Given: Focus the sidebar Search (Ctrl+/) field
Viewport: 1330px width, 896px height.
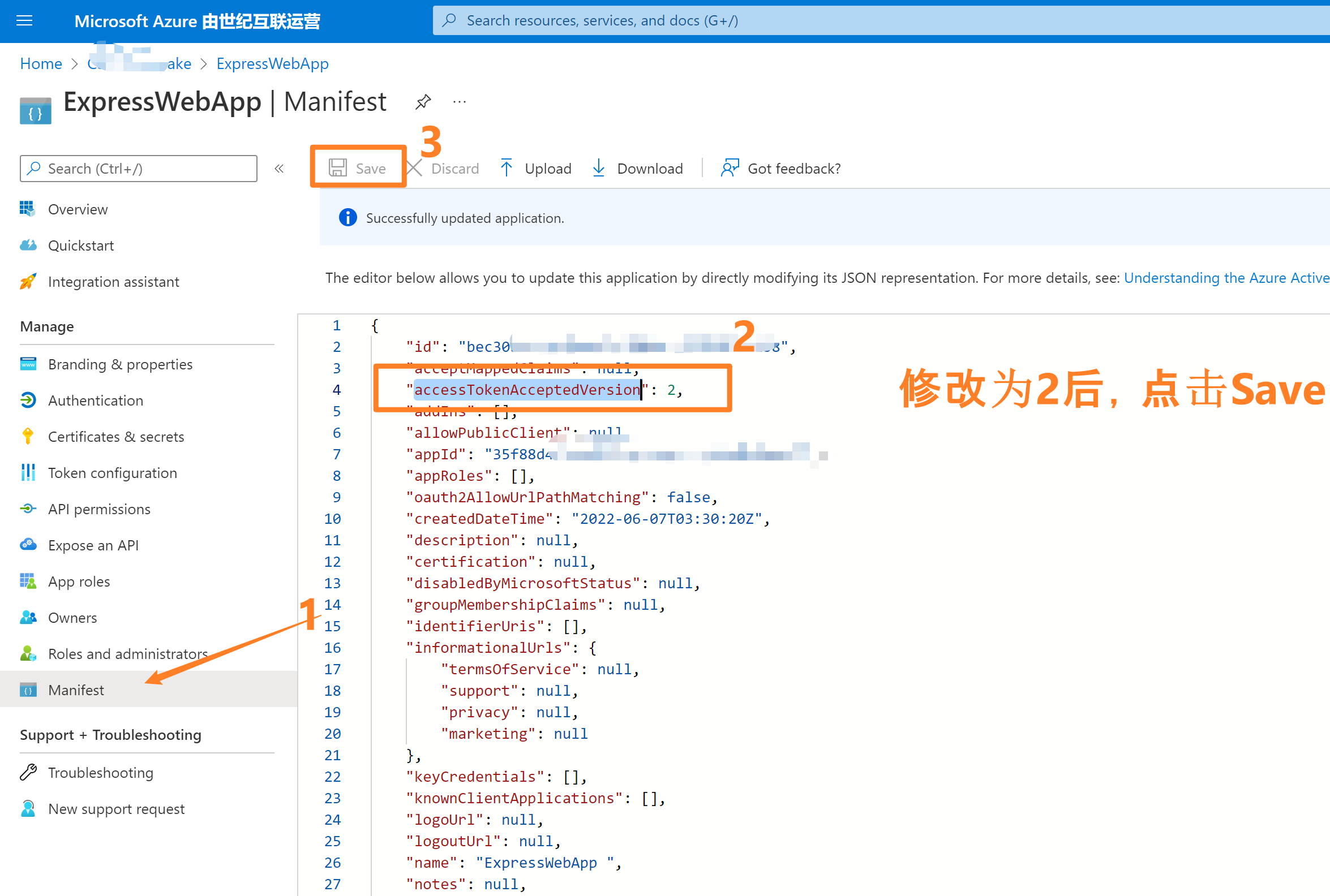Looking at the screenshot, I should click(138, 169).
